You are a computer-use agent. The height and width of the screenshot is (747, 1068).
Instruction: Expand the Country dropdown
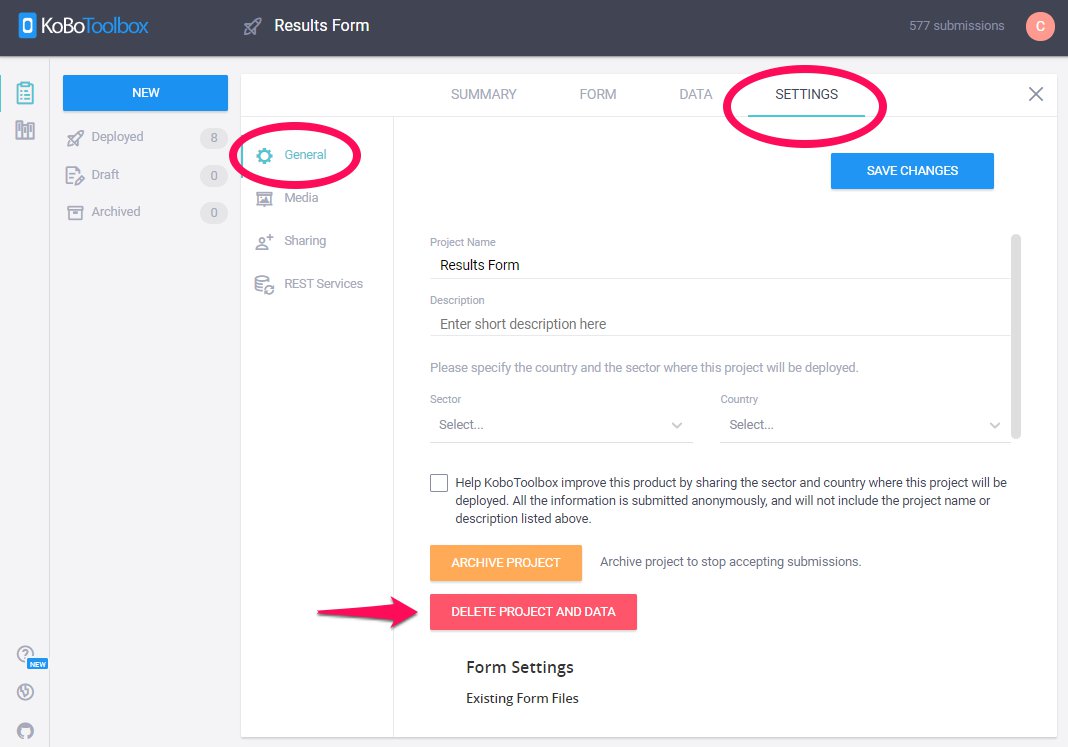pyautogui.click(x=864, y=425)
